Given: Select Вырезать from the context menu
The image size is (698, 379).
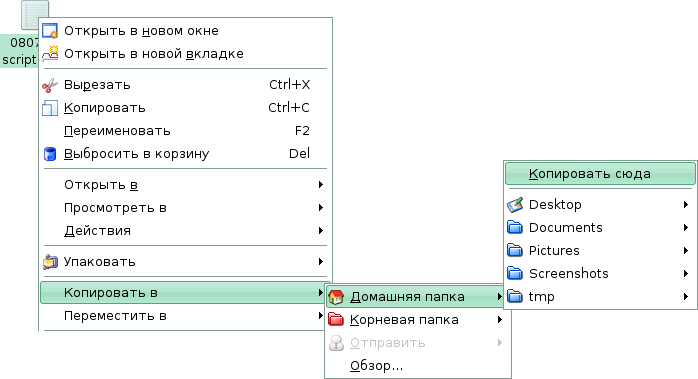Looking at the screenshot, I should pyautogui.click(x=185, y=85).
